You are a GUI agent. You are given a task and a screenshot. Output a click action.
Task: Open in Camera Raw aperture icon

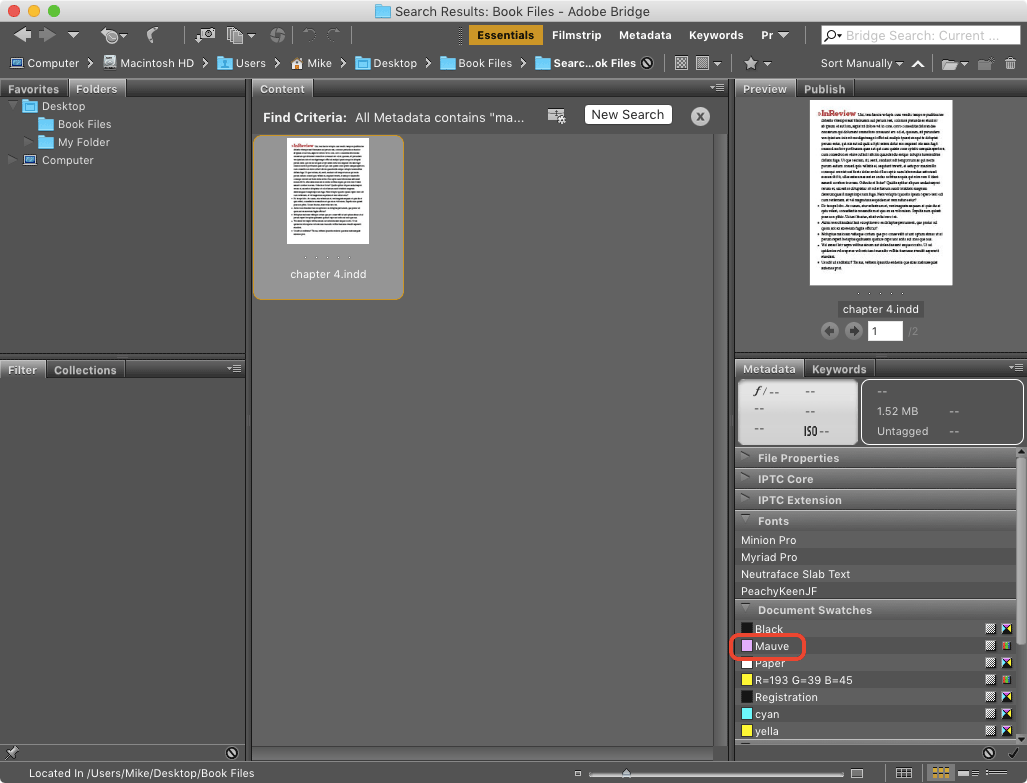click(x=278, y=35)
